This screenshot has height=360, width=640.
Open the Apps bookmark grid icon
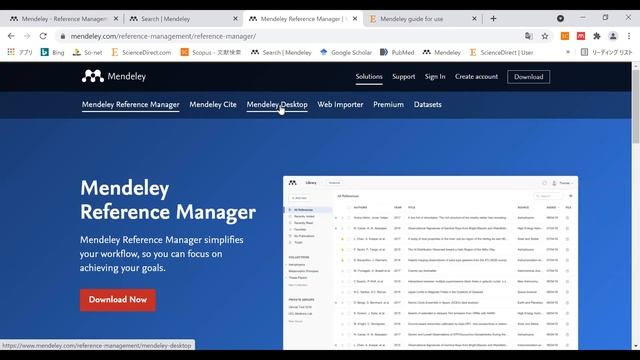tap(11, 52)
